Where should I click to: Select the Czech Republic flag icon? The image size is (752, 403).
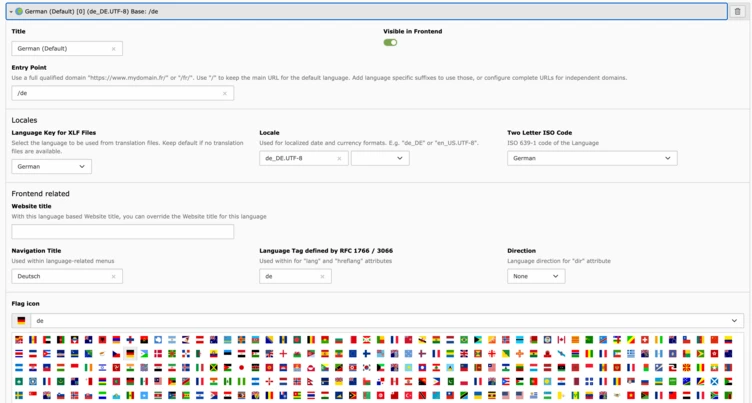tap(117, 354)
